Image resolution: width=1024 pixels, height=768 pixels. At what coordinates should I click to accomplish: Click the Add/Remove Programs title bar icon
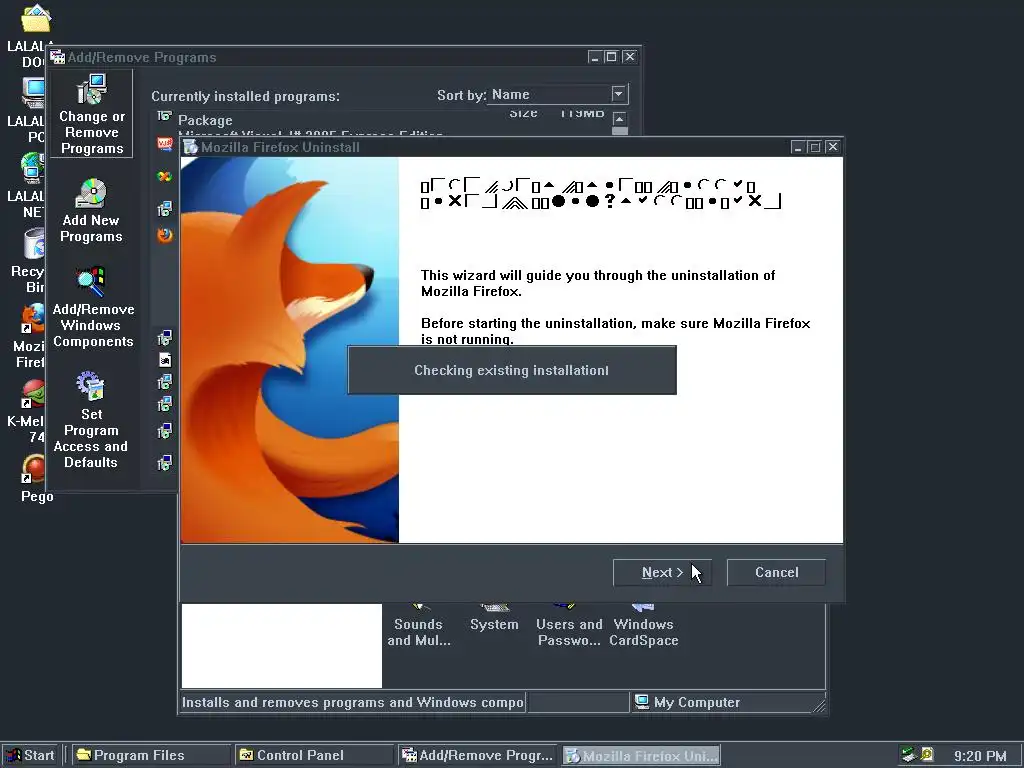pos(57,57)
